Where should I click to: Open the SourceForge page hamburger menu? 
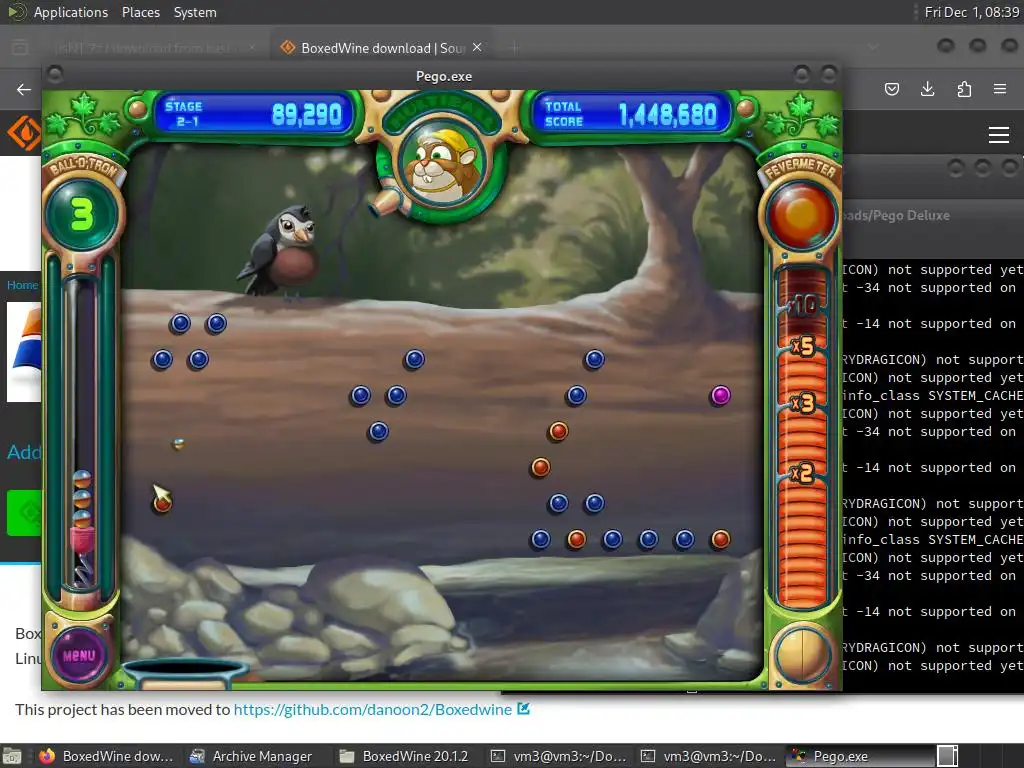999,135
